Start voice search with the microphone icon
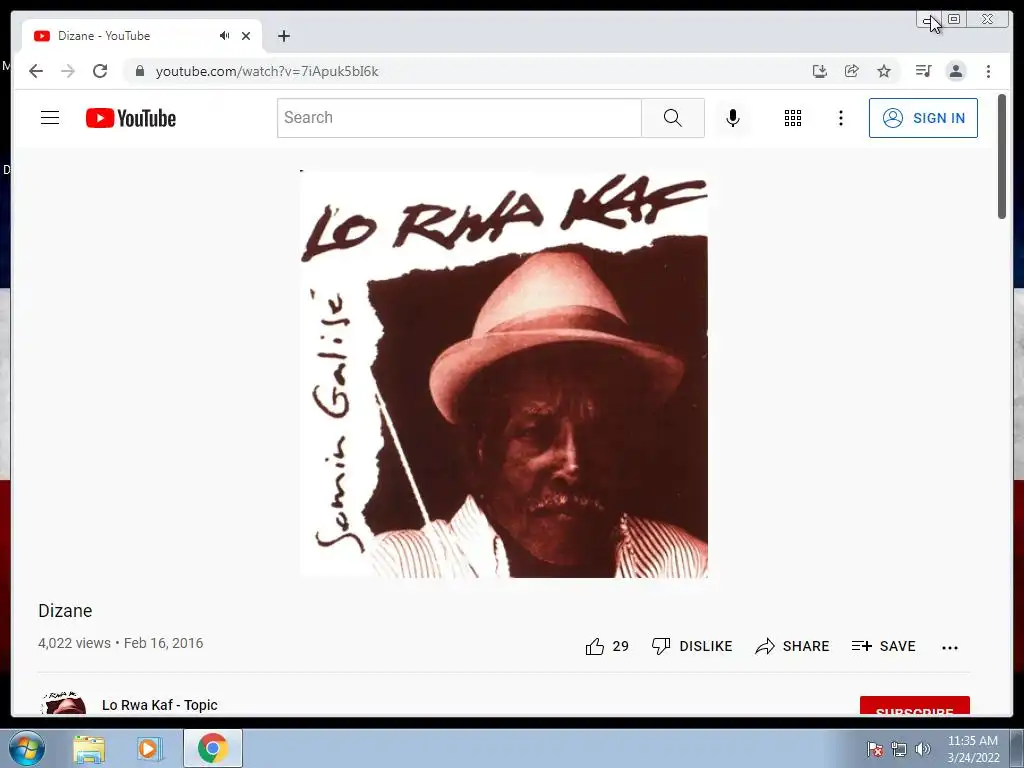 click(x=733, y=118)
